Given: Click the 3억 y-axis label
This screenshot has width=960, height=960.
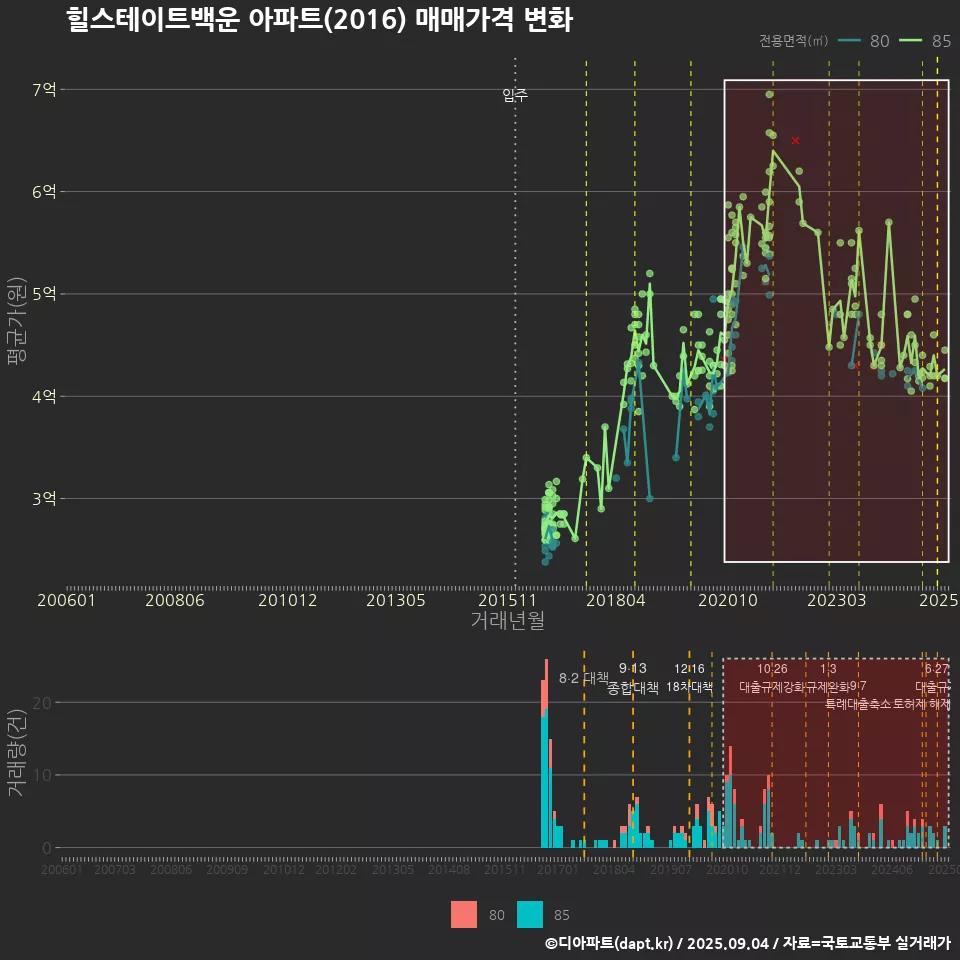Looking at the screenshot, I should pyautogui.click(x=44, y=498).
